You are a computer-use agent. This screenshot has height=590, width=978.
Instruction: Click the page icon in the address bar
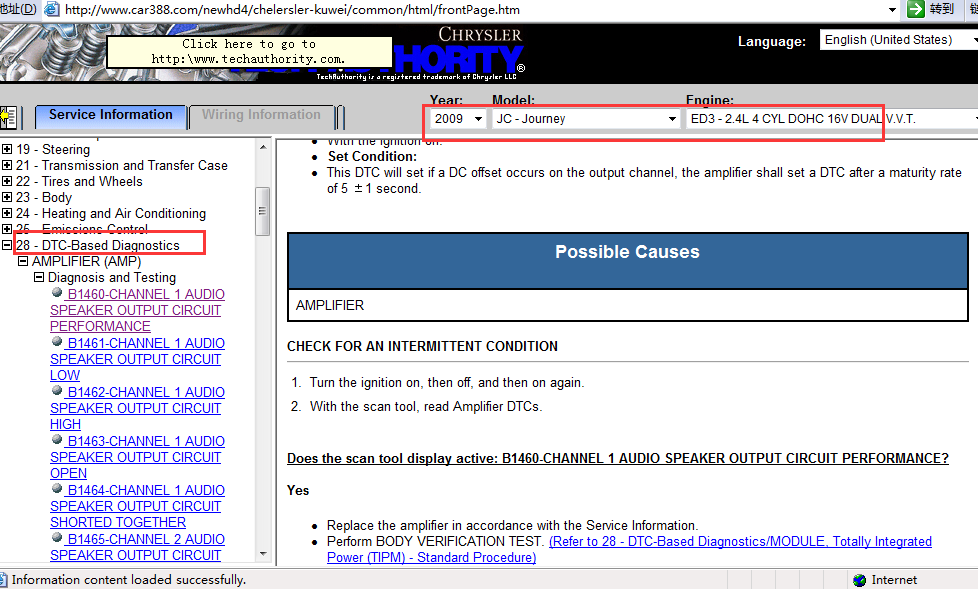pyautogui.click(x=52, y=9)
